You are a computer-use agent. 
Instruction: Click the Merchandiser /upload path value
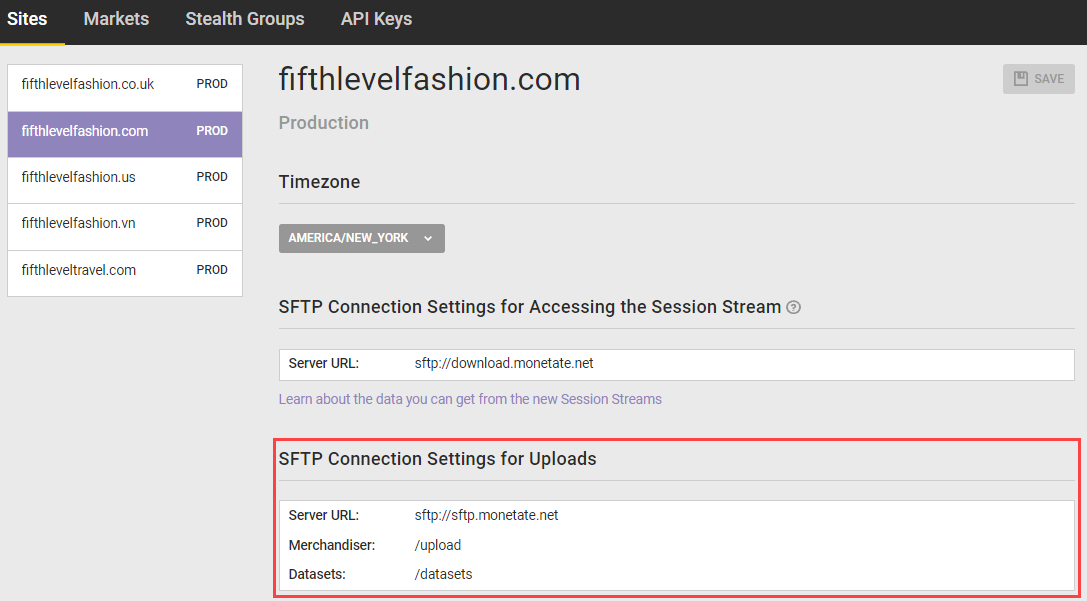438,545
